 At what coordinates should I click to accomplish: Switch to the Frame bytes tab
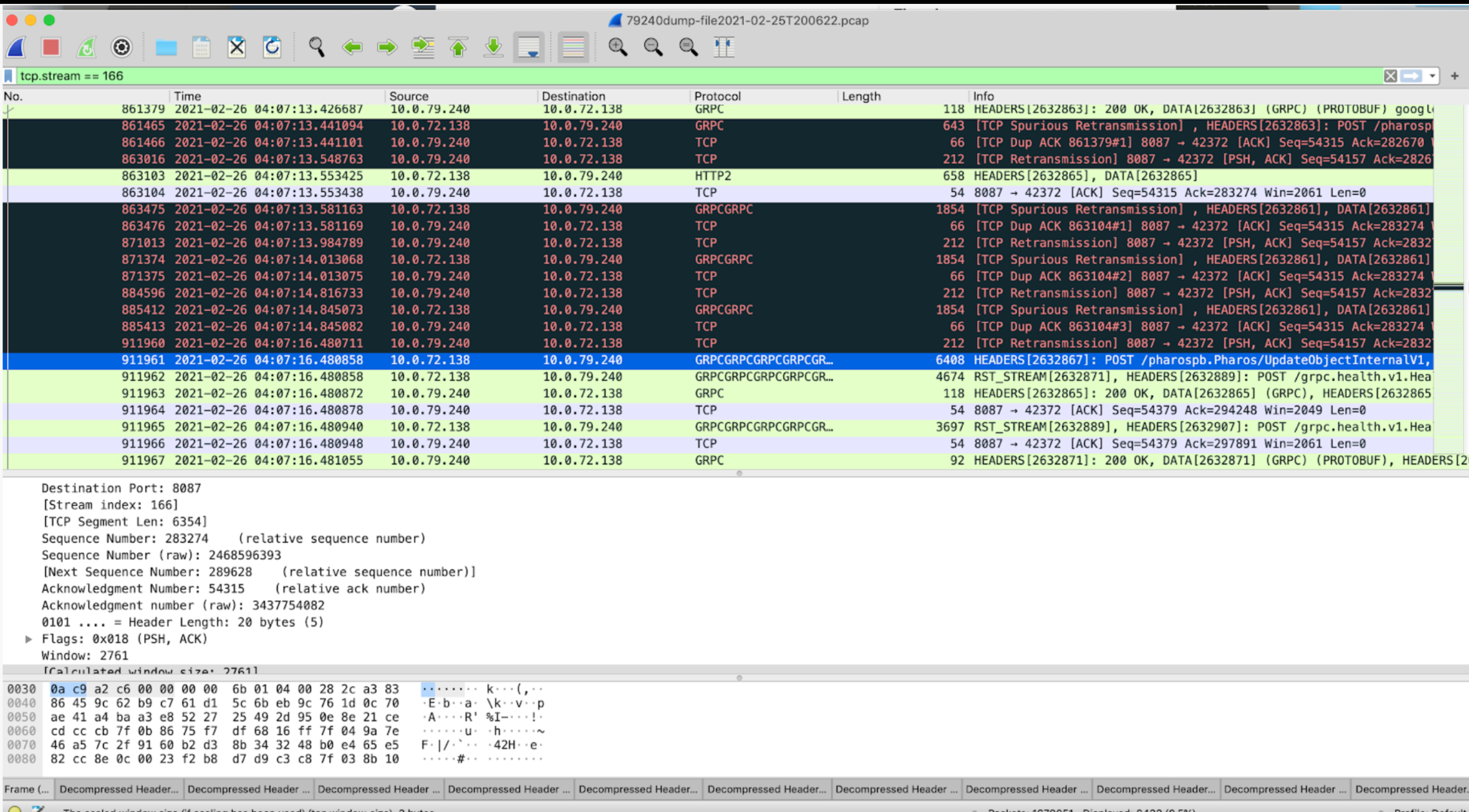(x=26, y=789)
